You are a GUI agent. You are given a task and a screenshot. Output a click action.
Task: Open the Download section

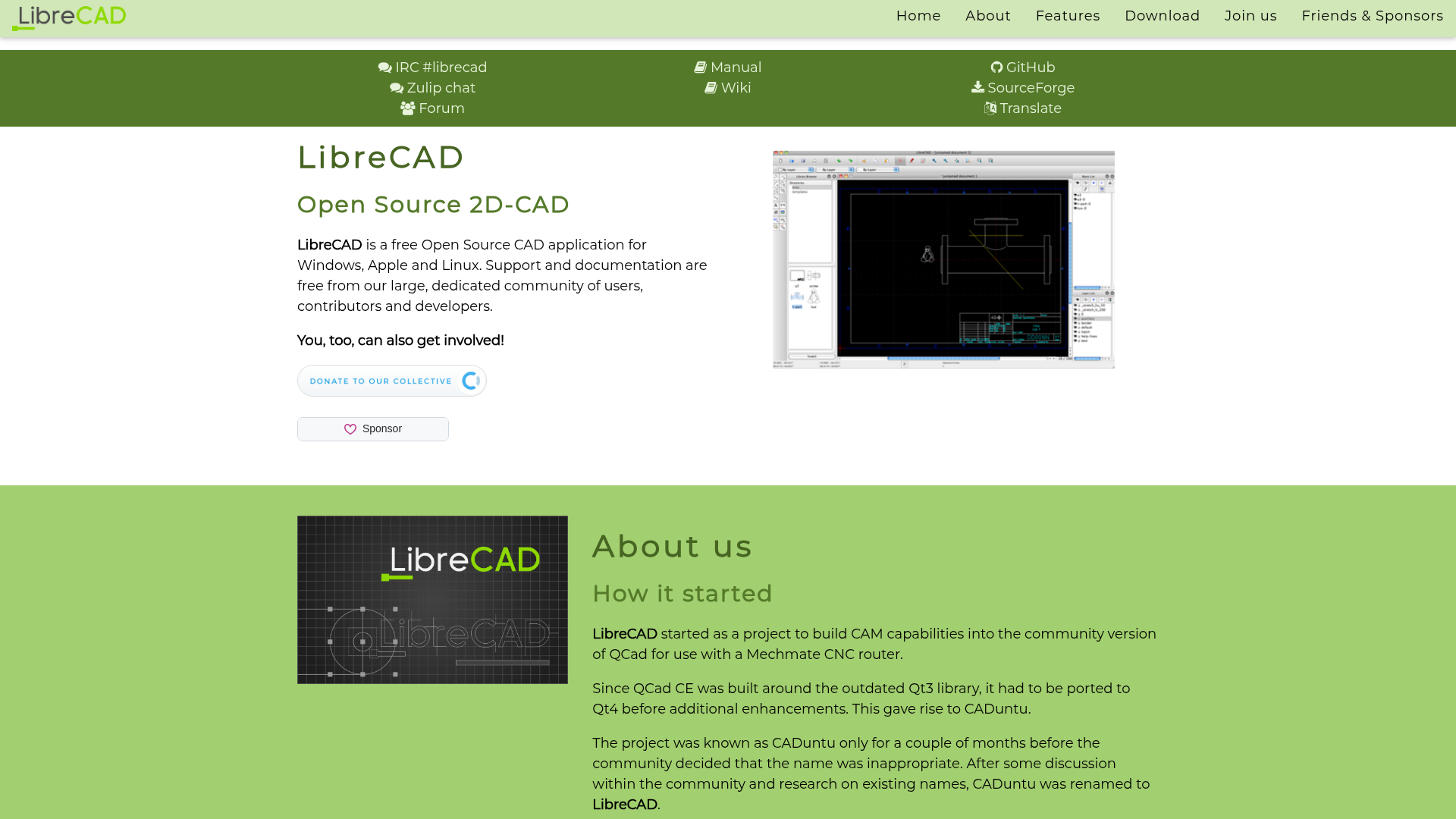pos(1162,16)
